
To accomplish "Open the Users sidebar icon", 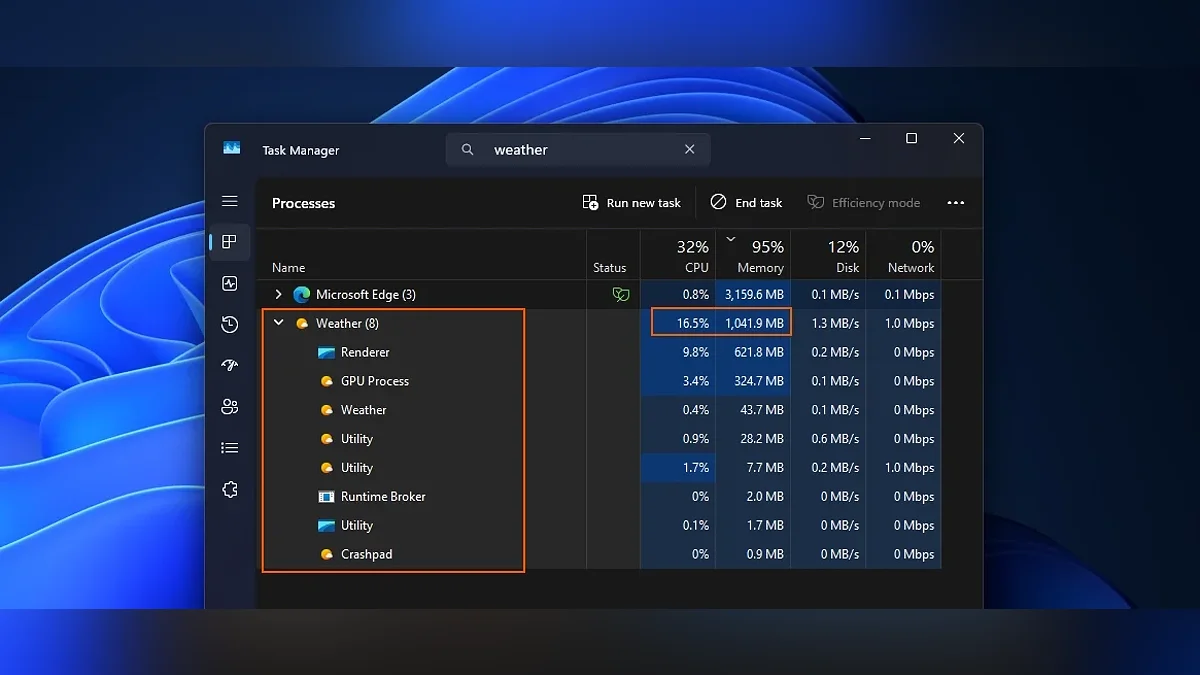I will click(230, 406).
